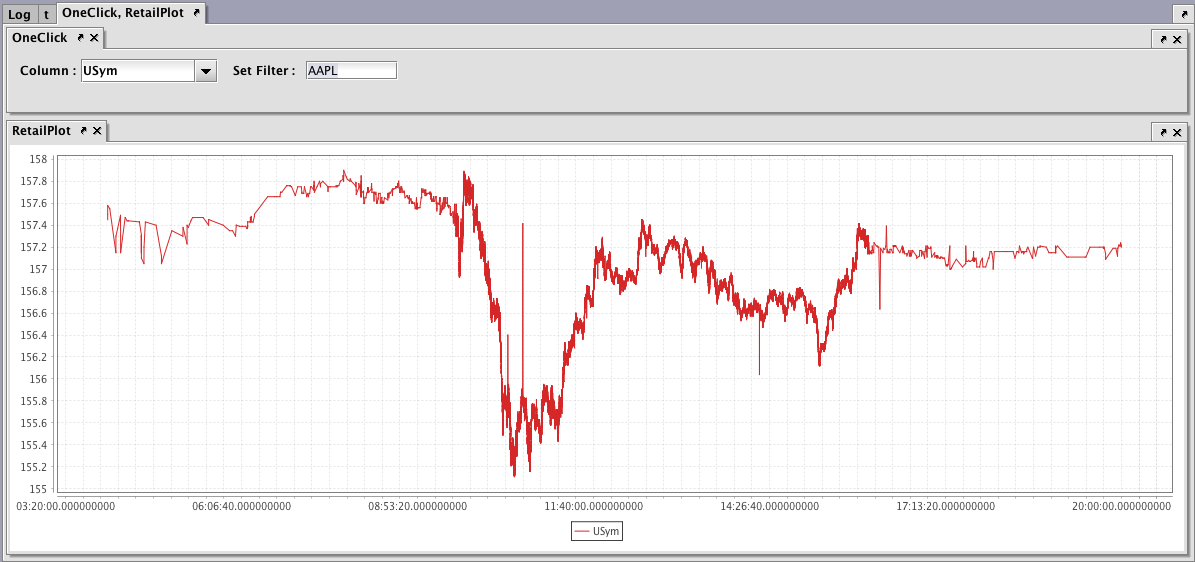Detach OneClick using arrow beside its label
1195x562 pixels.
(80, 38)
